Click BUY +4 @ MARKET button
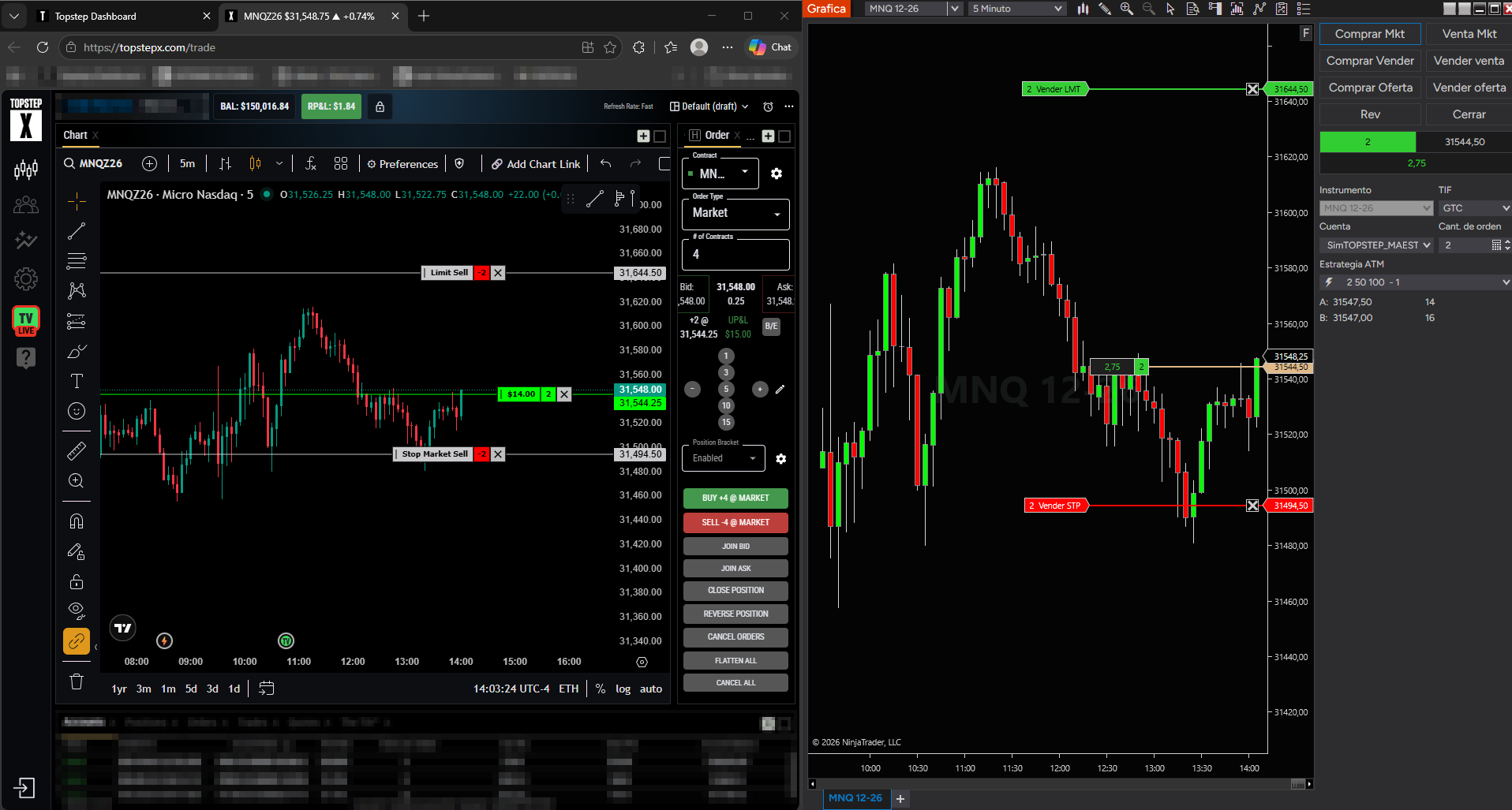The height and width of the screenshot is (810, 1512). pyautogui.click(x=735, y=498)
